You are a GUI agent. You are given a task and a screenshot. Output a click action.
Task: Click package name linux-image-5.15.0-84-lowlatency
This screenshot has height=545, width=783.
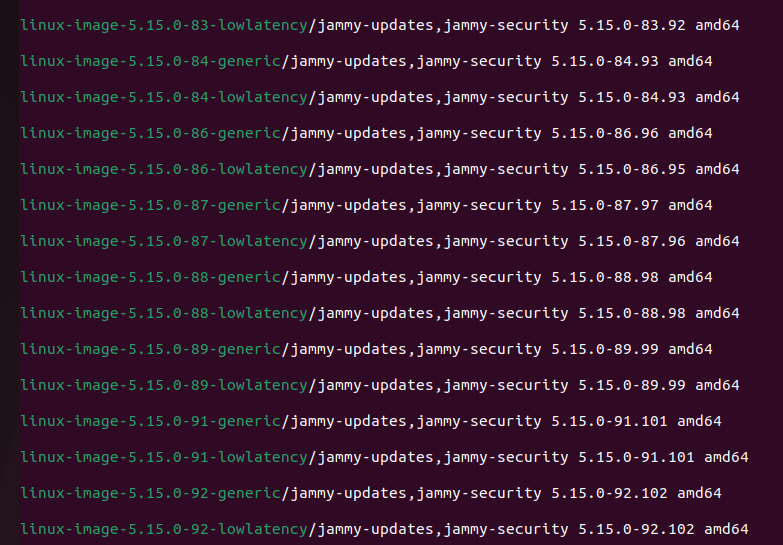click(x=164, y=97)
